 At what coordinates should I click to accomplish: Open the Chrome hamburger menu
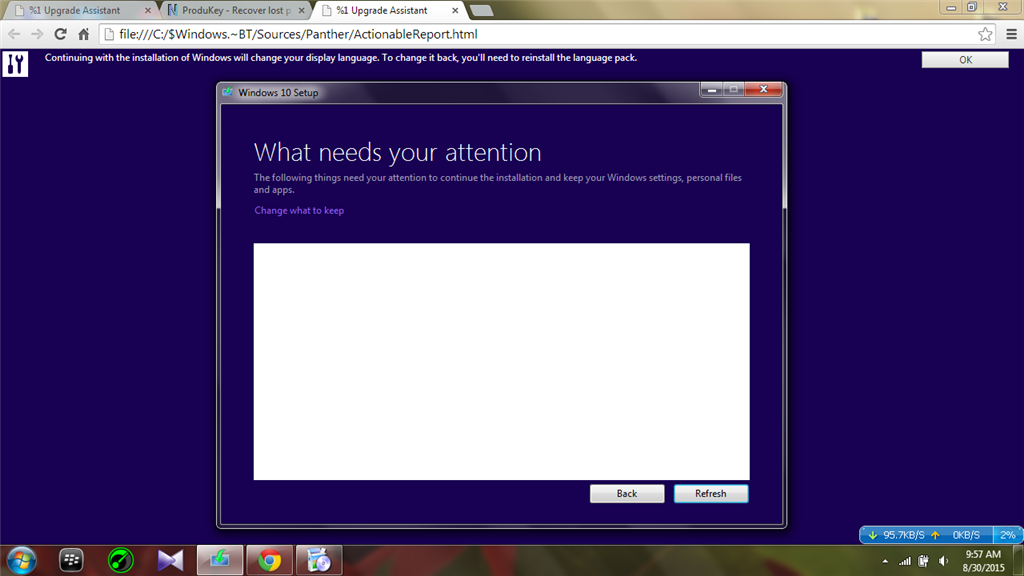click(x=1011, y=34)
